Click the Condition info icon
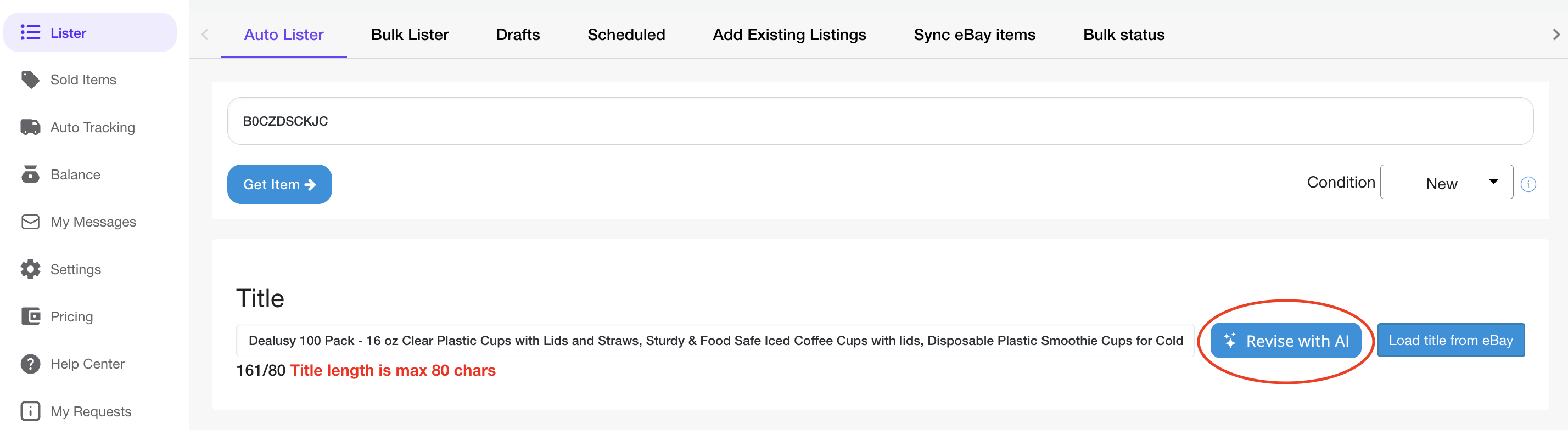 click(1528, 184)
